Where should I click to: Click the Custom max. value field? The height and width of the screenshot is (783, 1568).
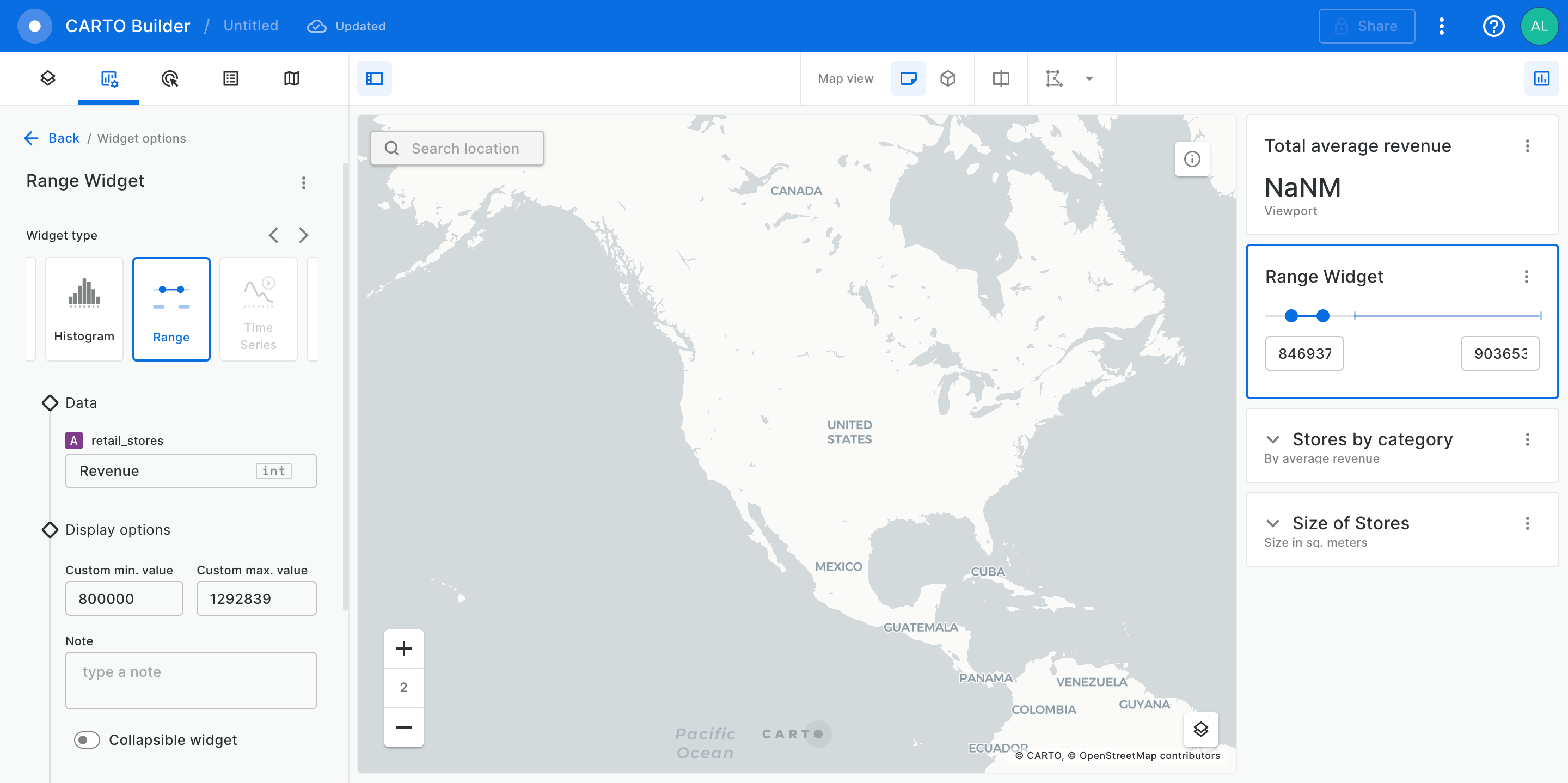click(256, 598)
